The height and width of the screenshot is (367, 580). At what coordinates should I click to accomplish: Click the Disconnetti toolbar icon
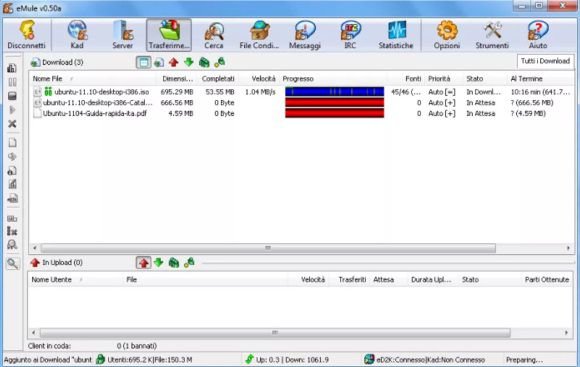click(27, 35)
